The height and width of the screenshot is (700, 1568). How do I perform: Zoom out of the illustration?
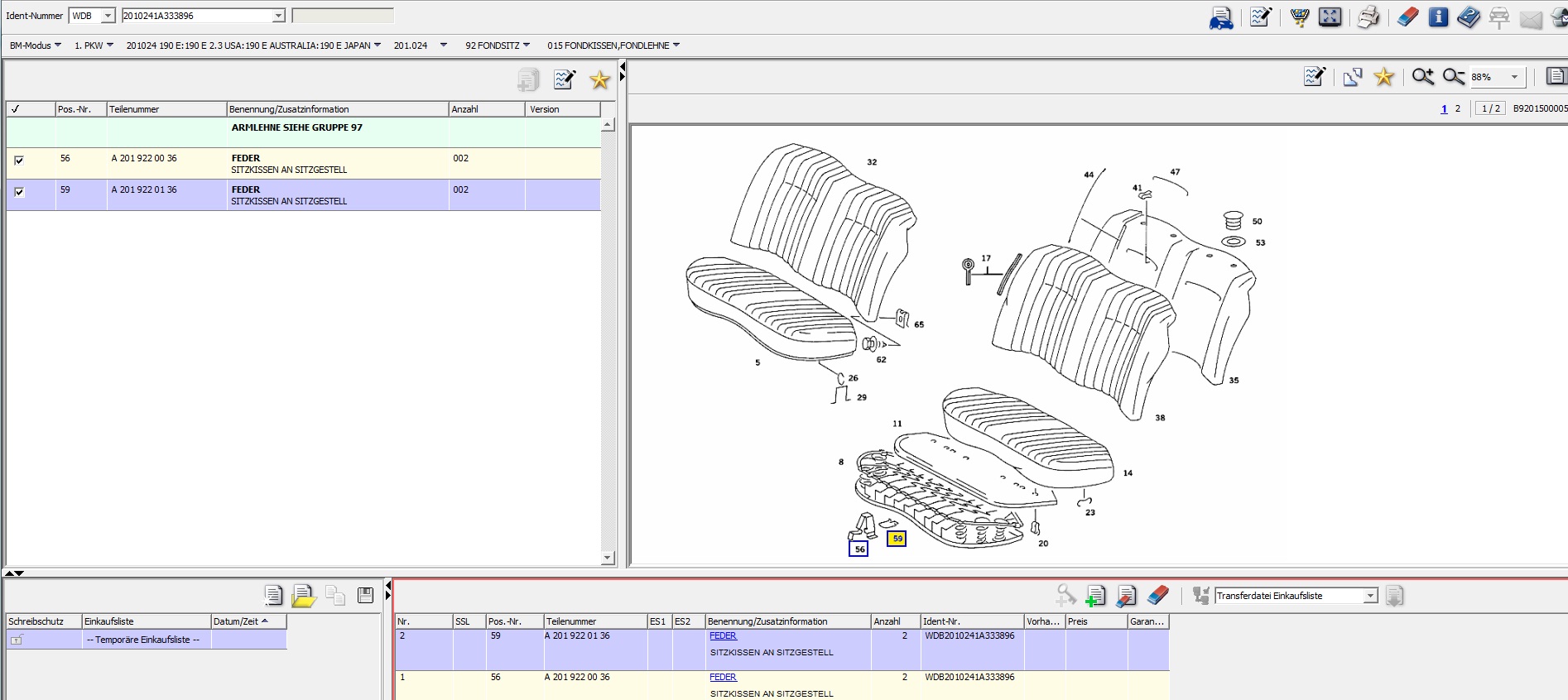tap(1454, 77)
